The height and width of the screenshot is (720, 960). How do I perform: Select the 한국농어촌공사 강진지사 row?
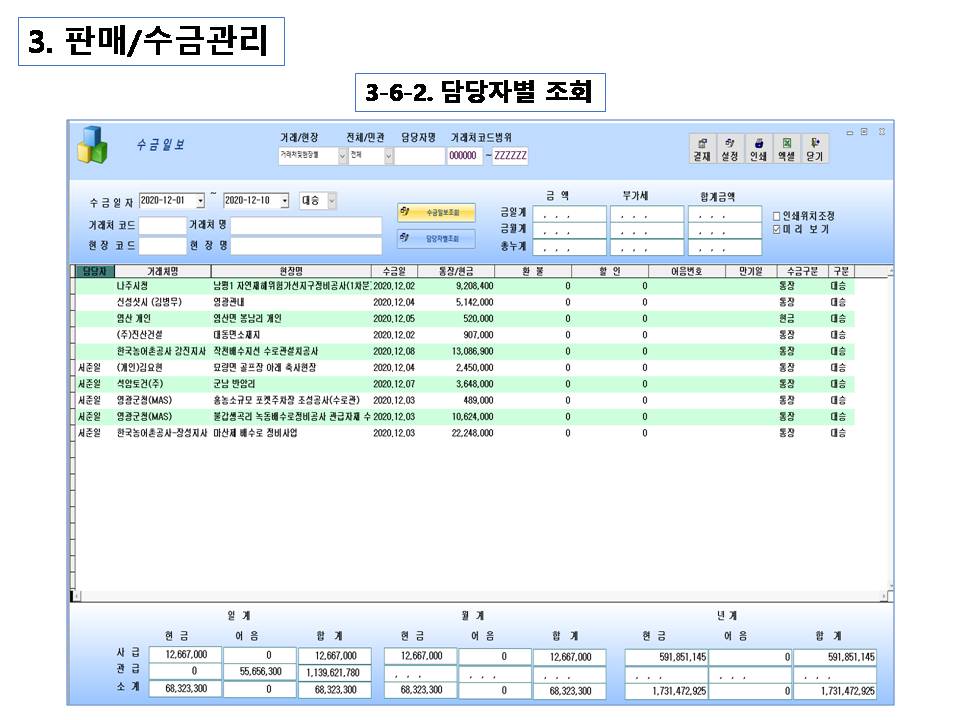465,351
